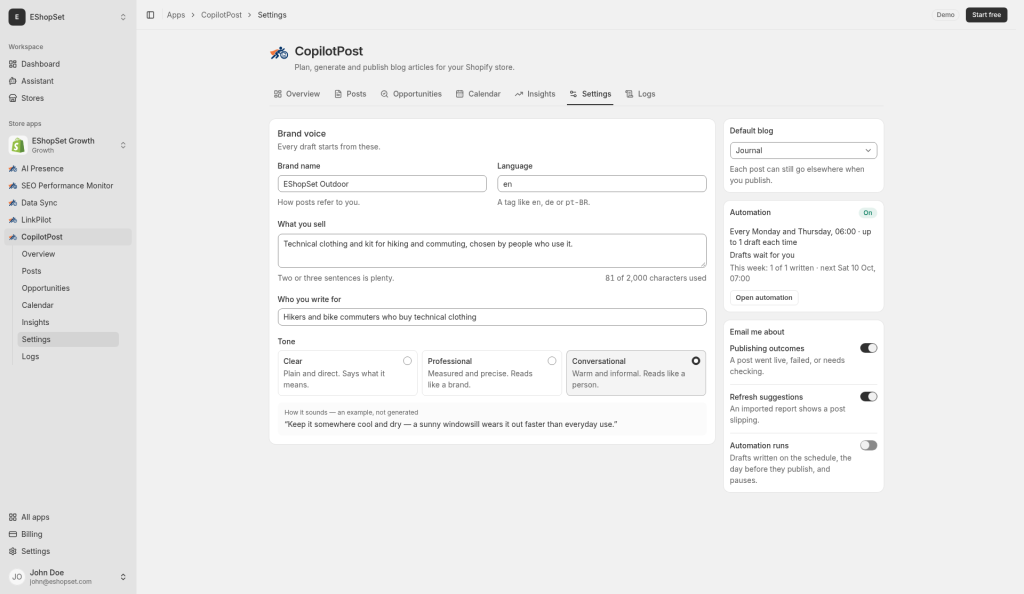The height and width of the screenshot is (594, 1024).
Task: Click the EShopSet workspace logo
Action: pos(17,17)
